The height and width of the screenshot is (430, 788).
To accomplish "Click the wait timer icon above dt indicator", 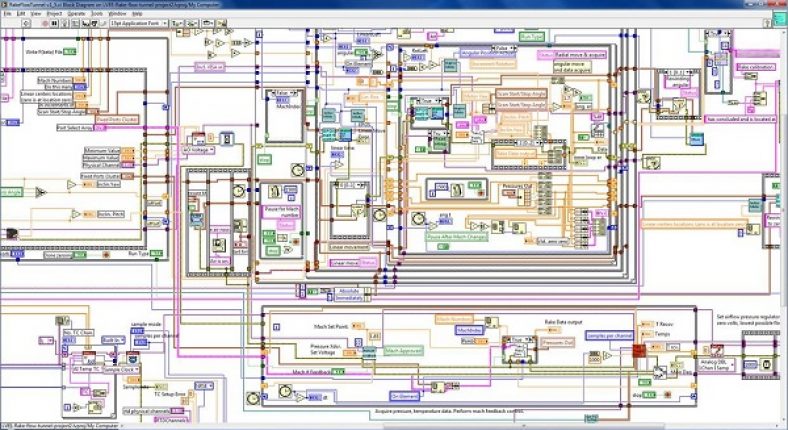I will [285, 390].
